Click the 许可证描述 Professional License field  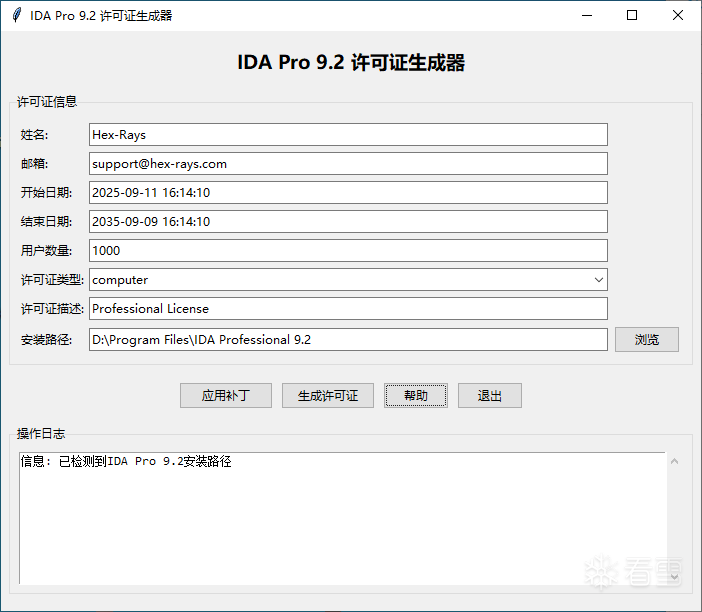[x=348, y=308]
